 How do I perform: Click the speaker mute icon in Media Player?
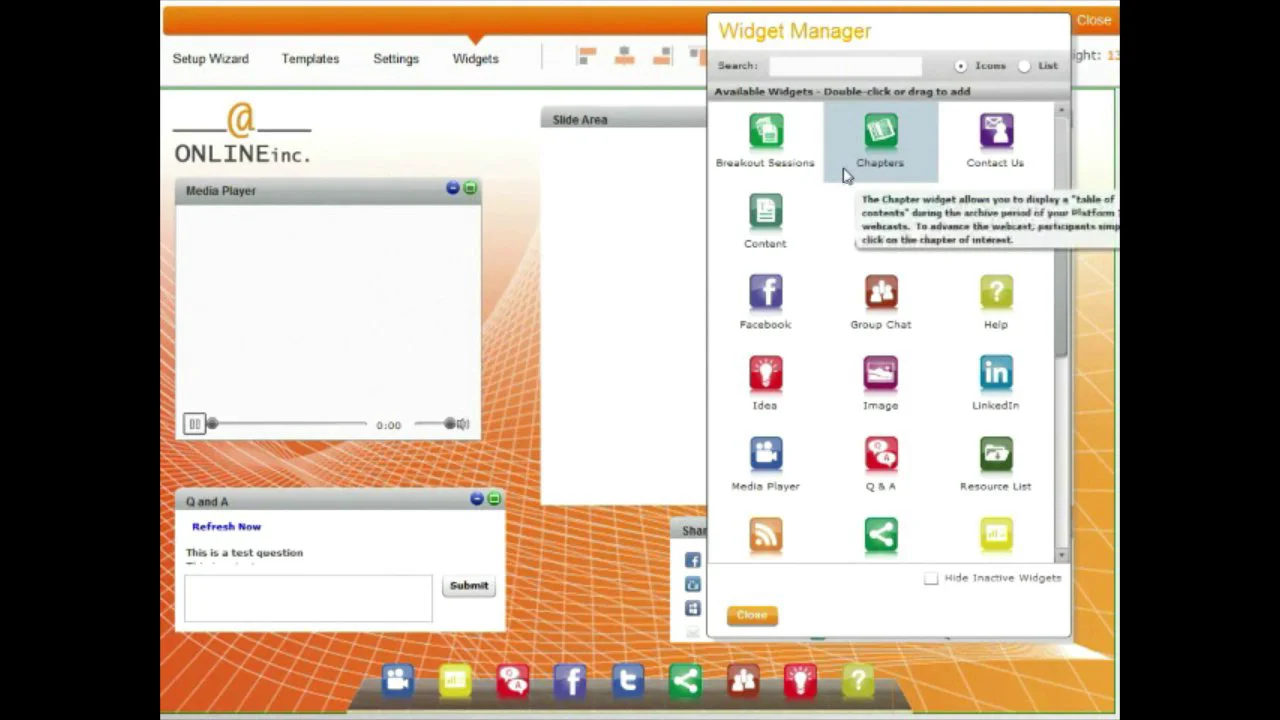tap(463, 424)
